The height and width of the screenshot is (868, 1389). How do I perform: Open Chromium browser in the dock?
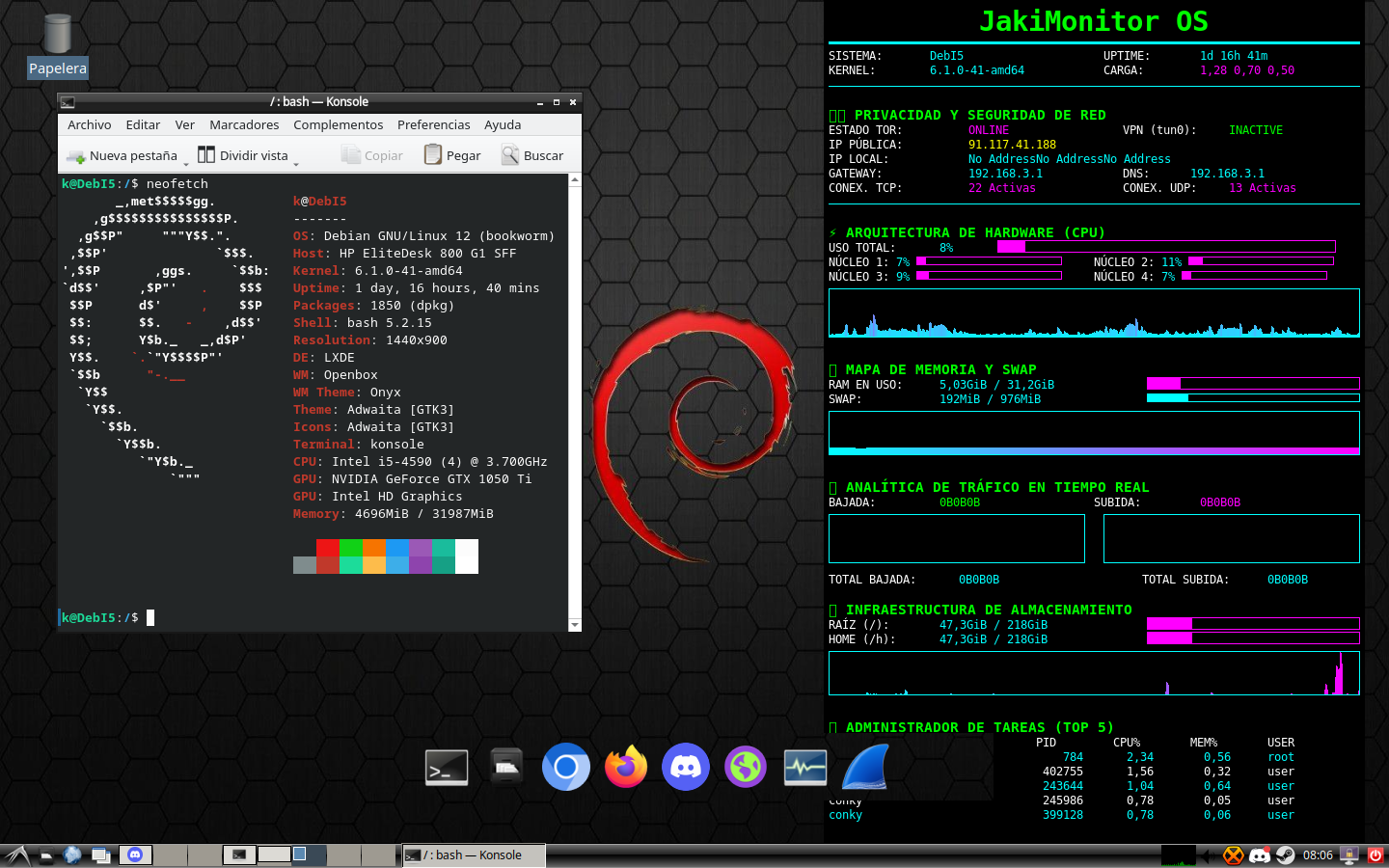click(x=566, y=768)
